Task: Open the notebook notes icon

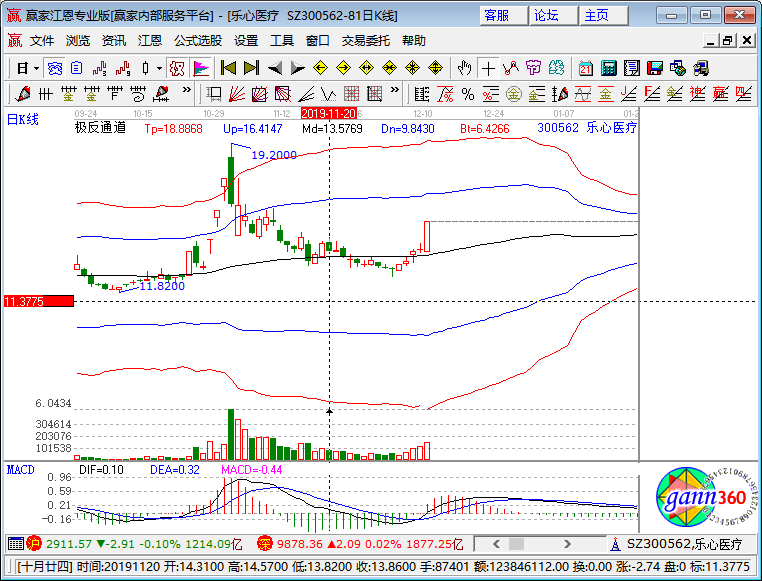Action: [x=632, y=68]
